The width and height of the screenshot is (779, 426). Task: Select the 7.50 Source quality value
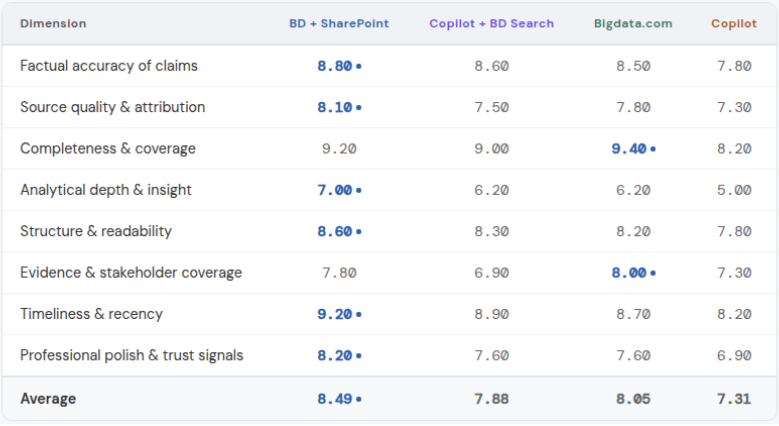tap(491, 107)
